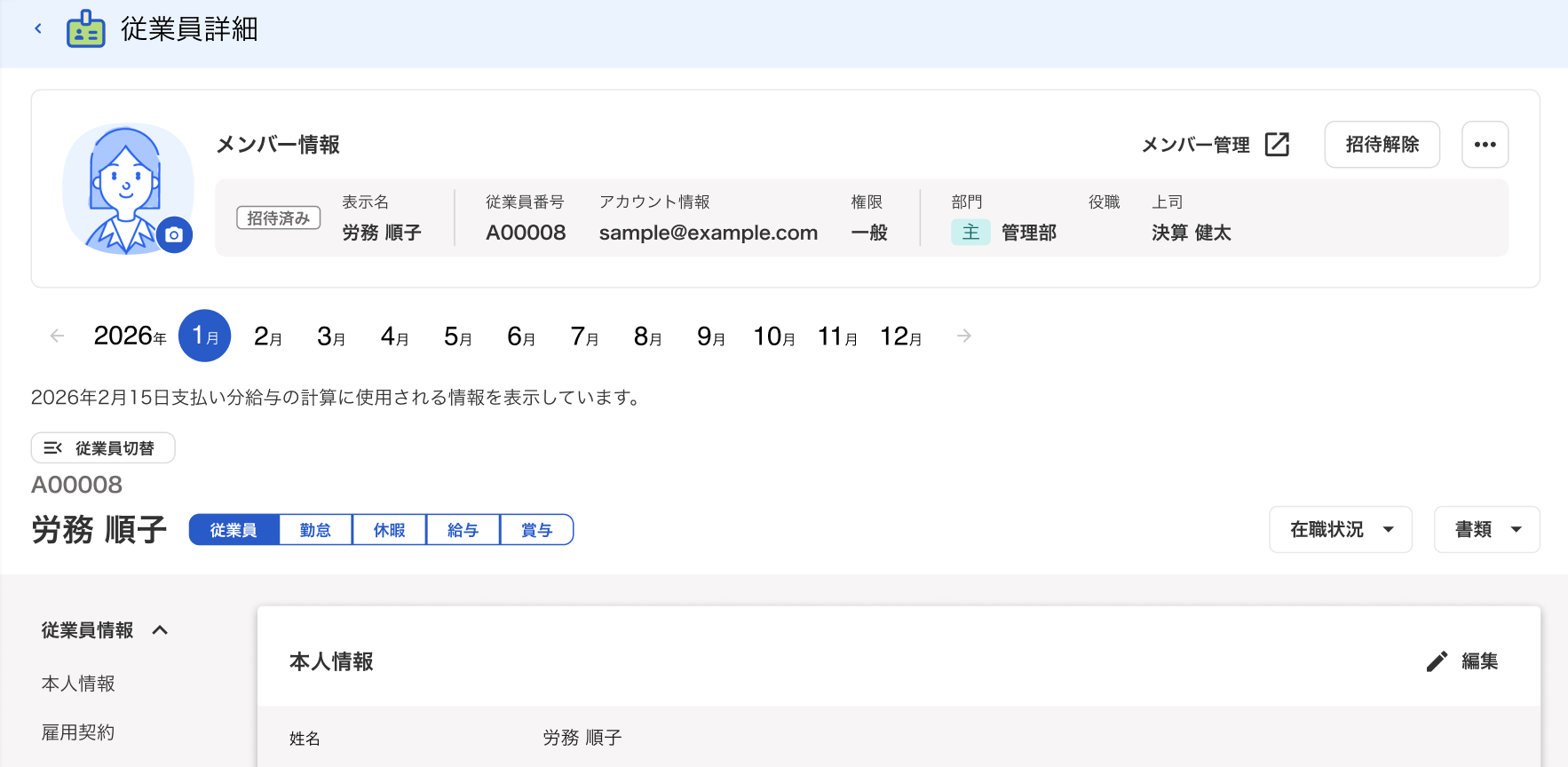
Task: Click the 招待済み status badge
Action: coord(279,217)
